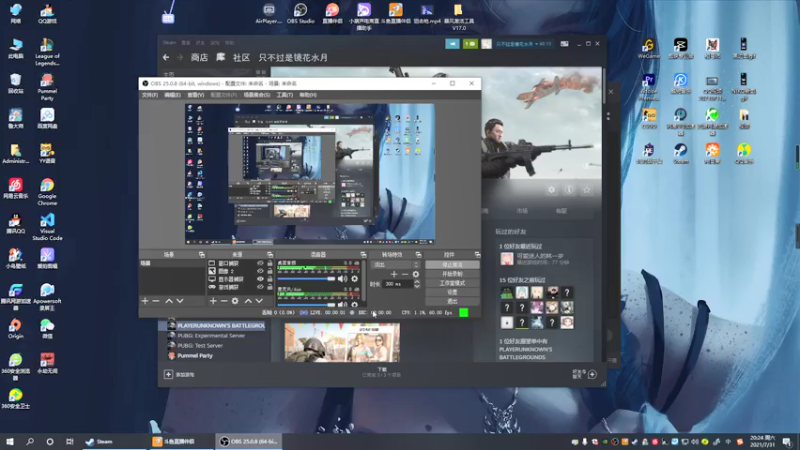
Task: Open Windows taskbar search icon
Action: tap(30, 441)
